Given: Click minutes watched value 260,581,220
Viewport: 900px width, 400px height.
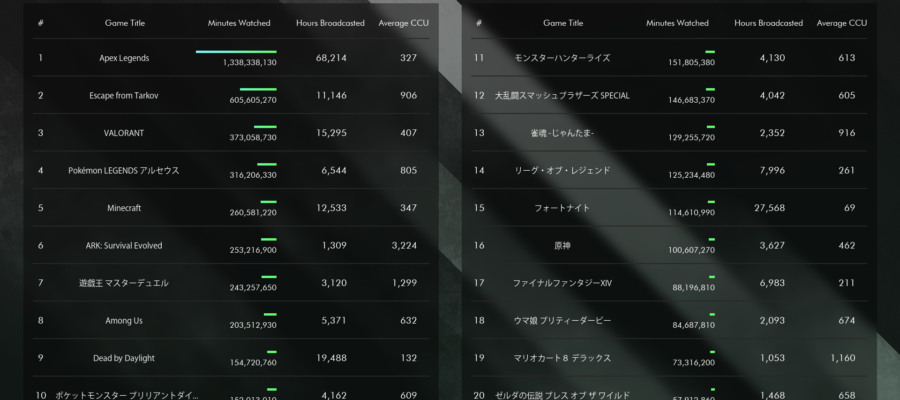Looking at the screenshot, I should pos(253,213).
